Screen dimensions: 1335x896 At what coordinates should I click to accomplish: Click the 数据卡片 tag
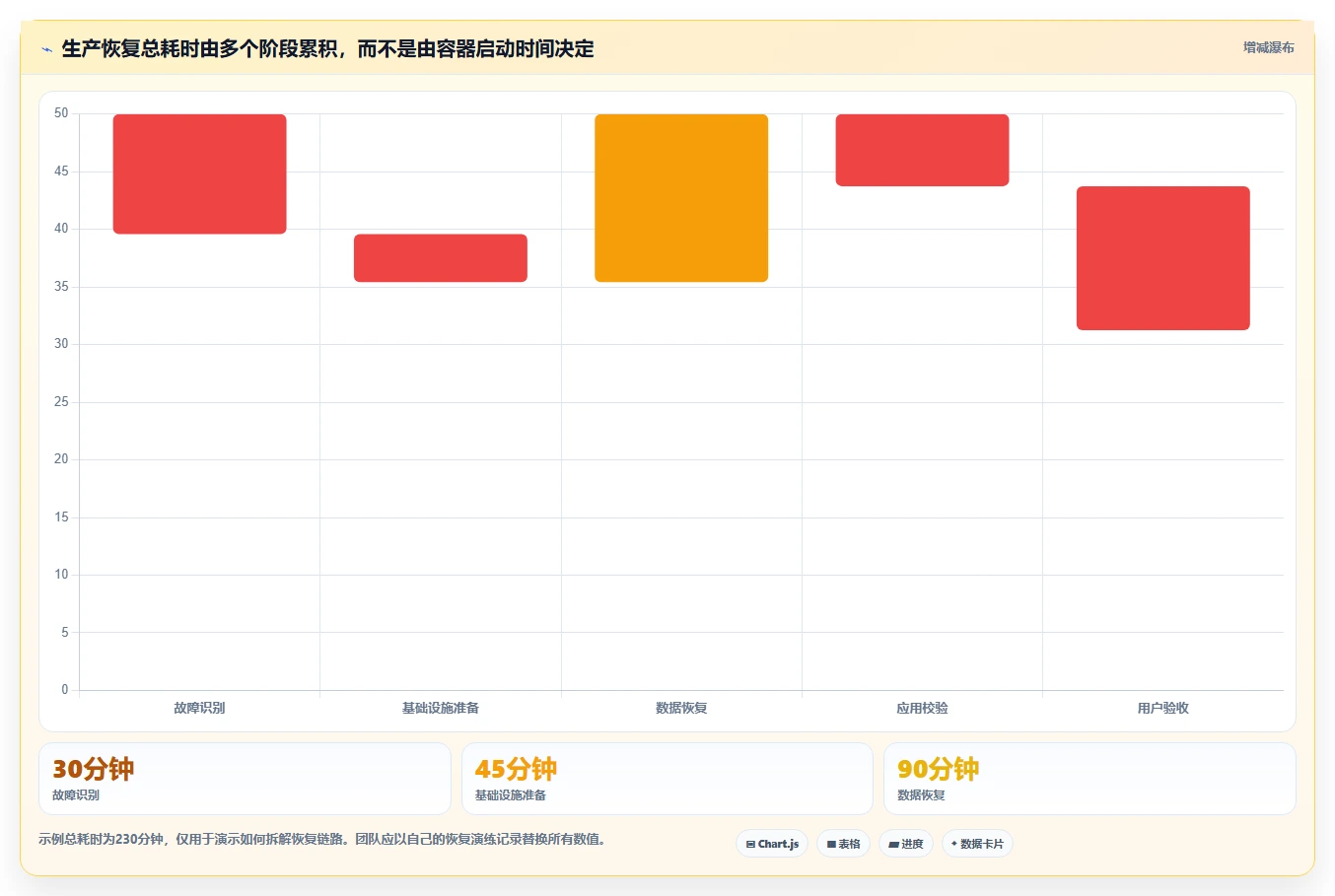pyautogui.click(x=977, y=844)
